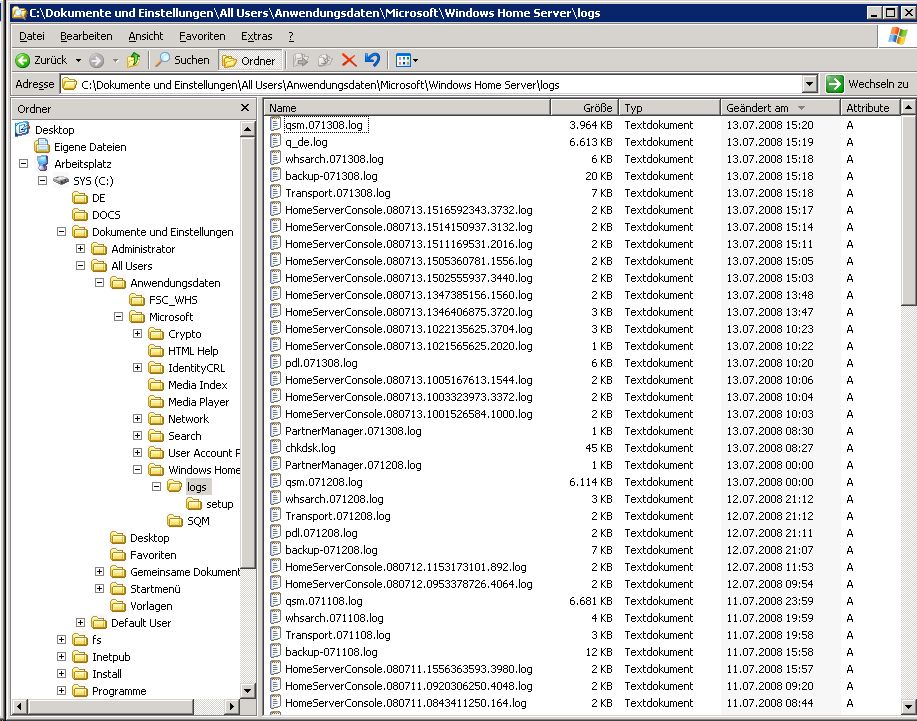Screen dimensions: 917x721
Task: Go up one folder level icon
Action: tap(134, 60)
